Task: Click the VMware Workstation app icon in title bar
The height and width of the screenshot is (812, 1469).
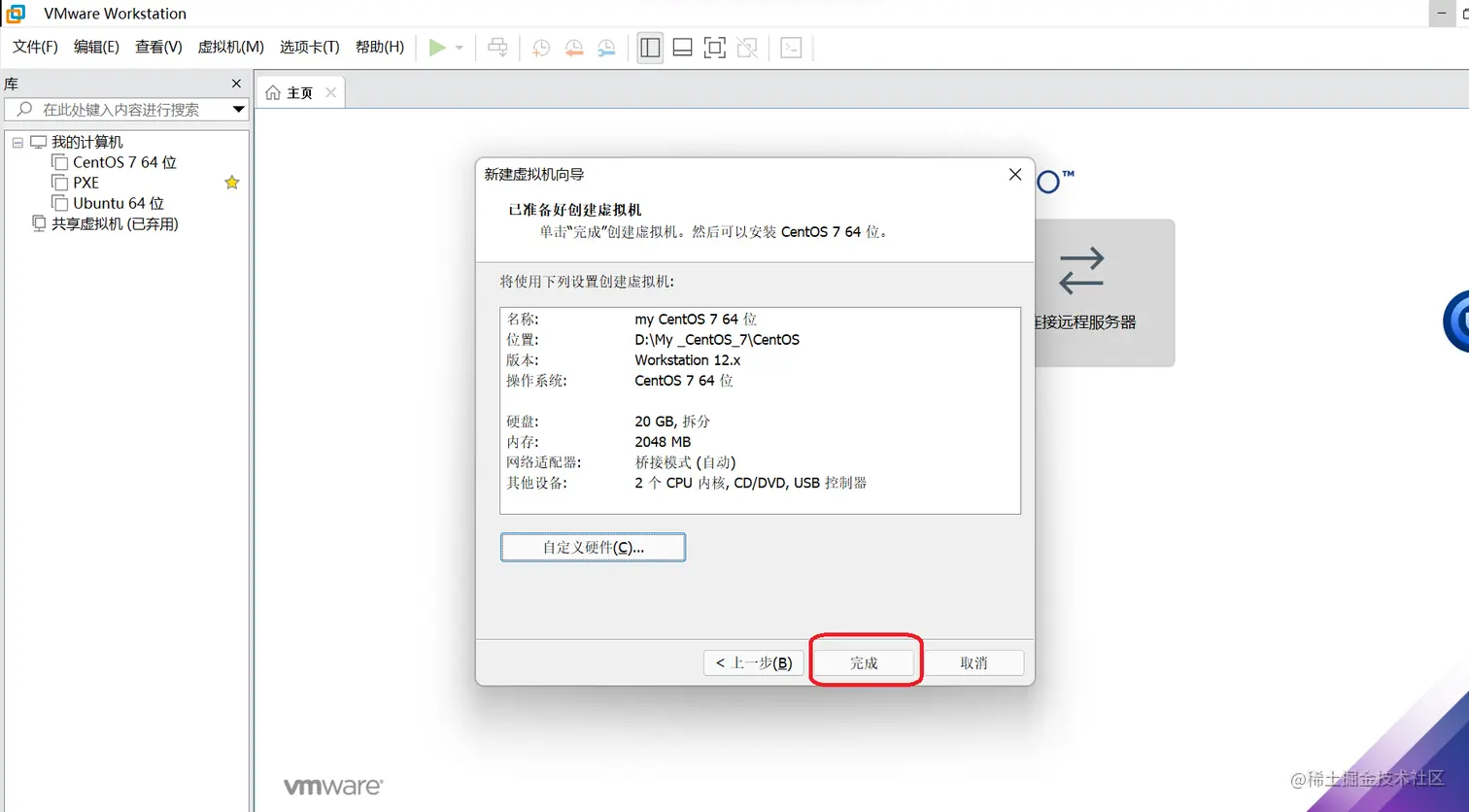Action: [16, 14]
